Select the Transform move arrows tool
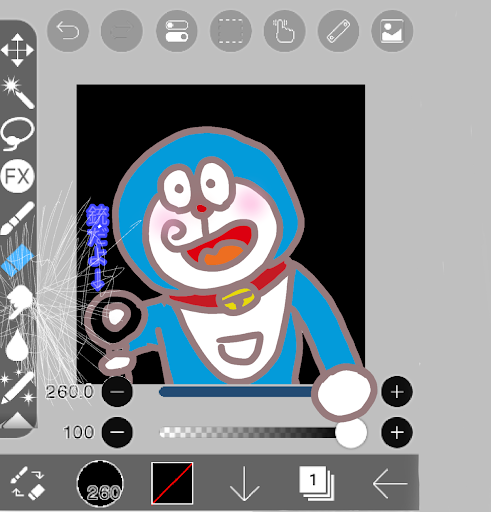The image size is (491, 512). point(17,50)
